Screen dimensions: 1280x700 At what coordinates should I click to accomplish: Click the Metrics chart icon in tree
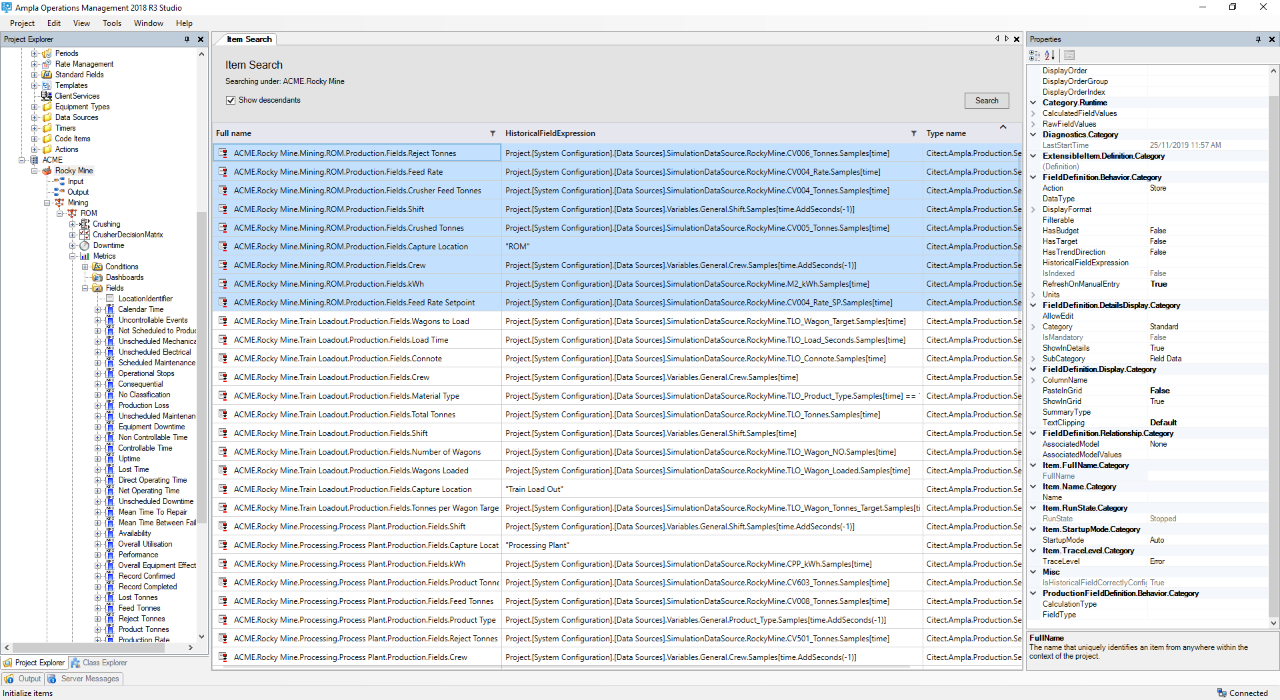click(x=84, y=256)
